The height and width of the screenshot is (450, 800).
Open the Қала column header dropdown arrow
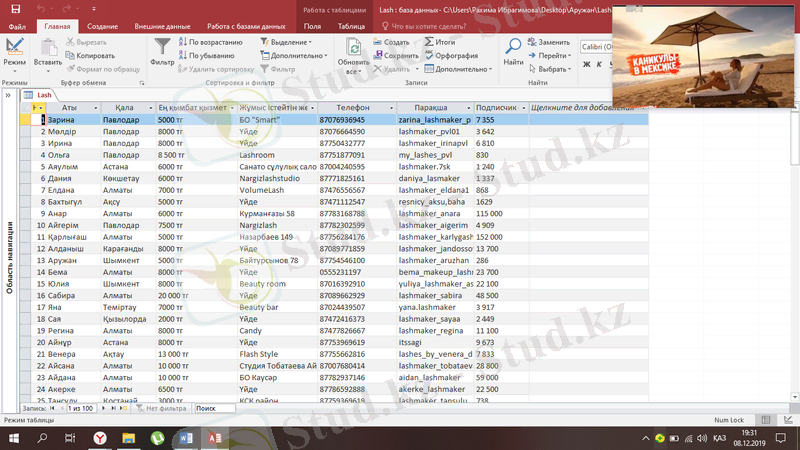point(150,107)
